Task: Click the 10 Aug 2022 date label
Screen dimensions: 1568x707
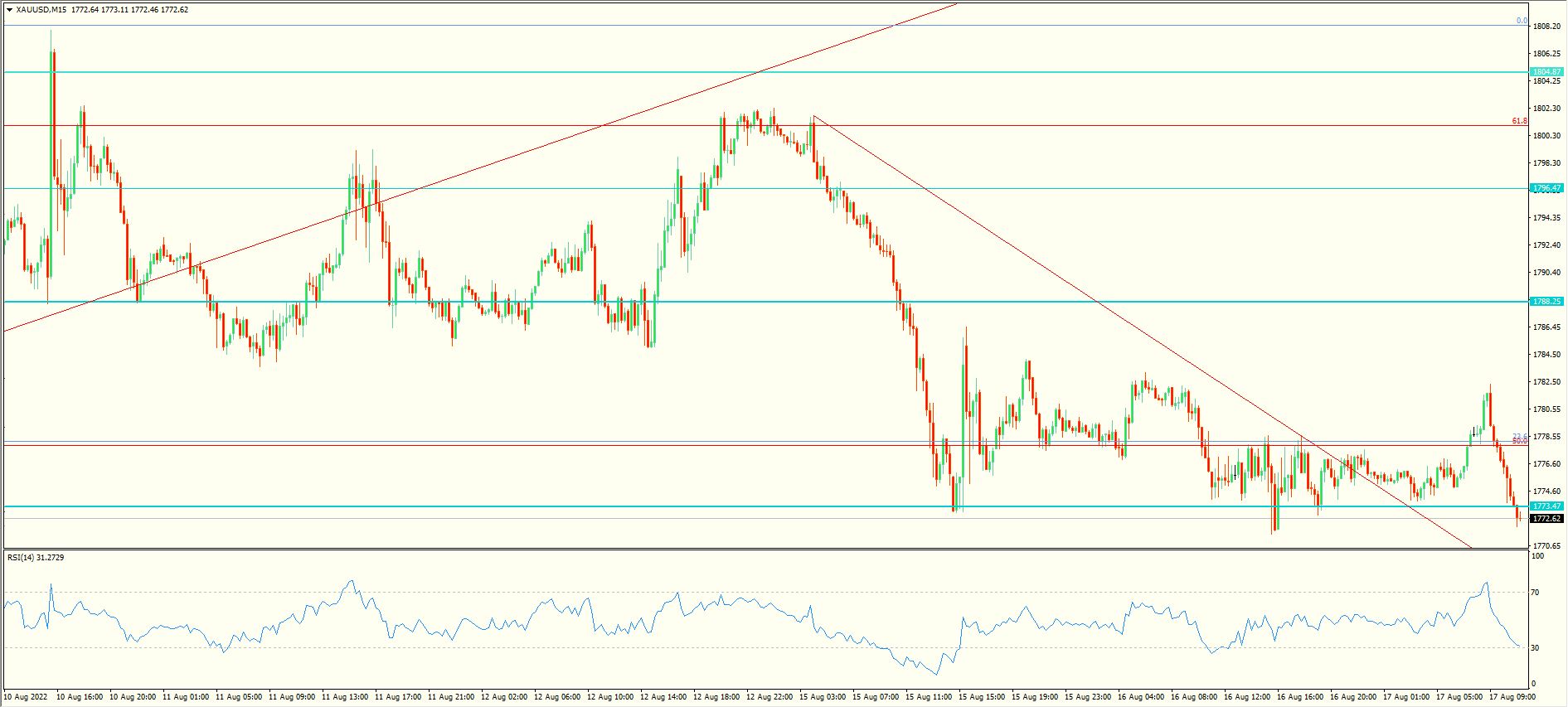Action: (x=26, y=697)
